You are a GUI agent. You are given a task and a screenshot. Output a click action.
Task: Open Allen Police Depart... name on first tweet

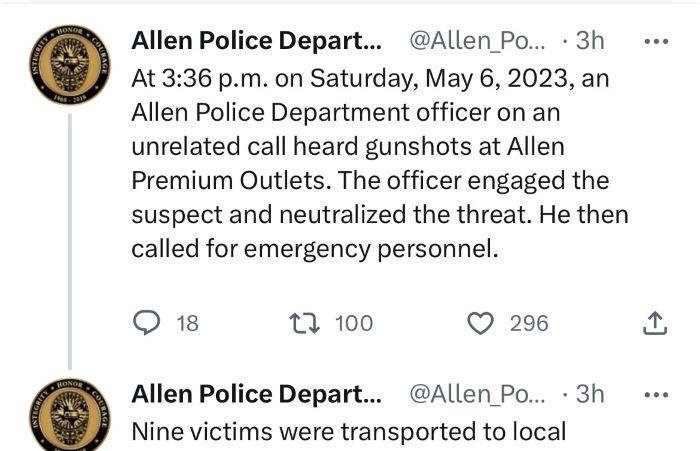pos(257,41)
